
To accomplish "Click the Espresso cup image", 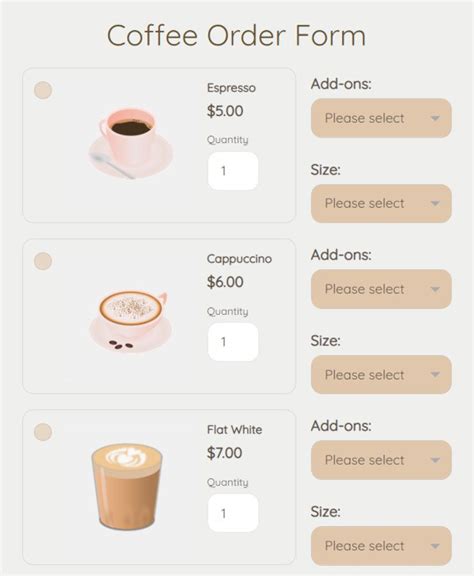I will point(130,143).
